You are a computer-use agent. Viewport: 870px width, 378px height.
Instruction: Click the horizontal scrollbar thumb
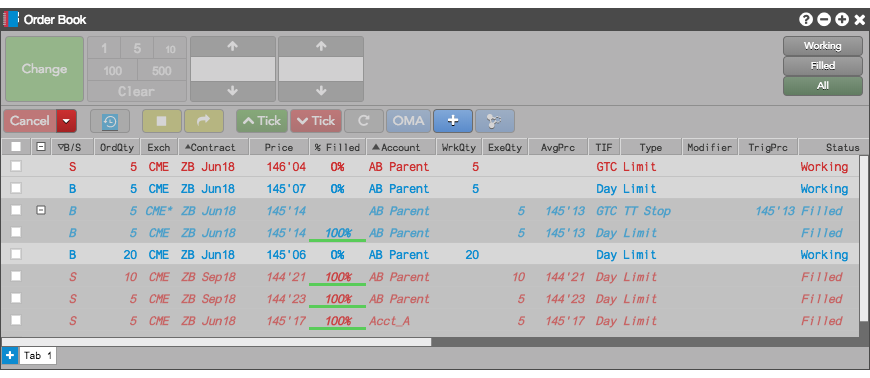(216, 342)
